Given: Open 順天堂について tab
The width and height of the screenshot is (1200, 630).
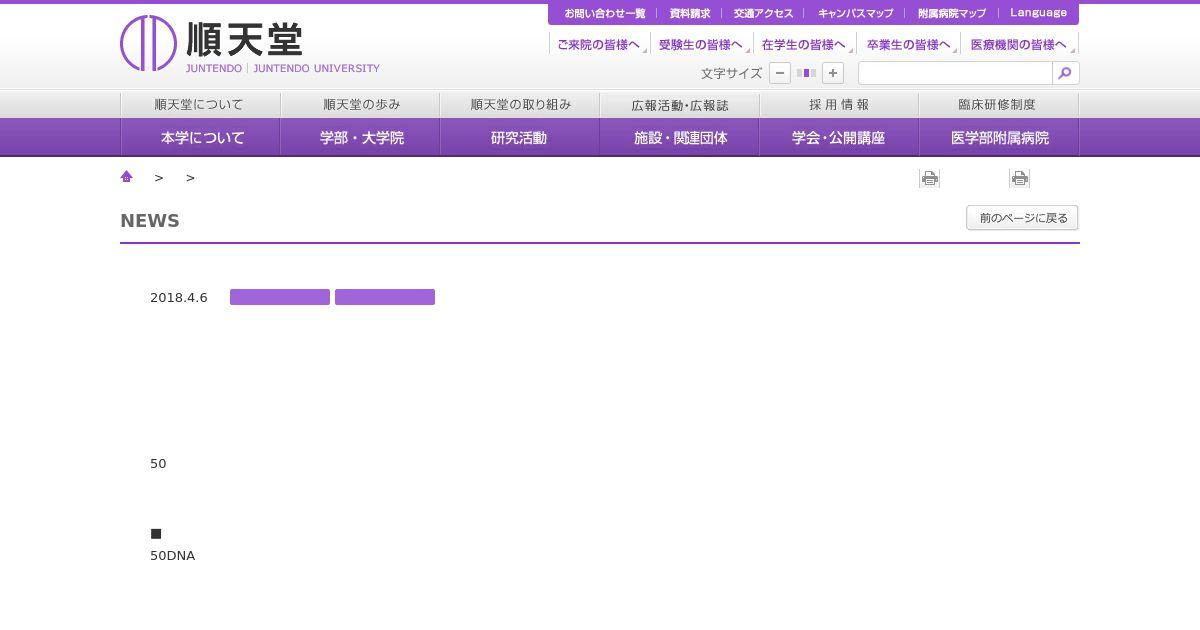Looking at the screenshot, I should click(200, 104).
